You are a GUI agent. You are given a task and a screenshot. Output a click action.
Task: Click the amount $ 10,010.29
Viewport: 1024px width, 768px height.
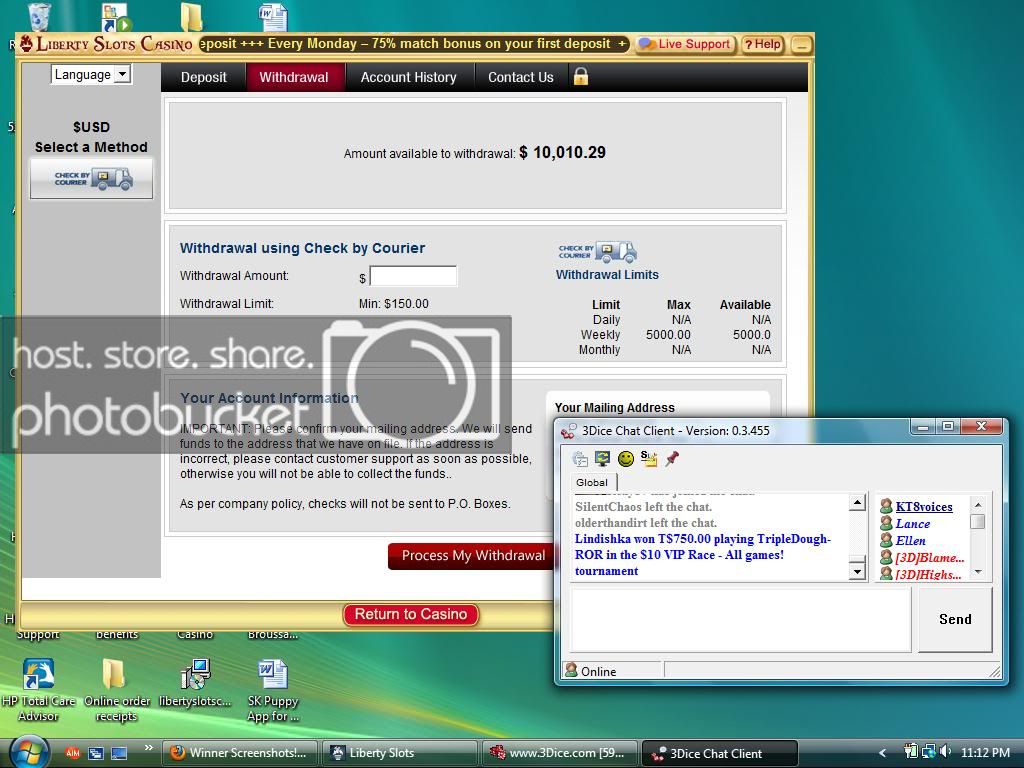[562, 153]
